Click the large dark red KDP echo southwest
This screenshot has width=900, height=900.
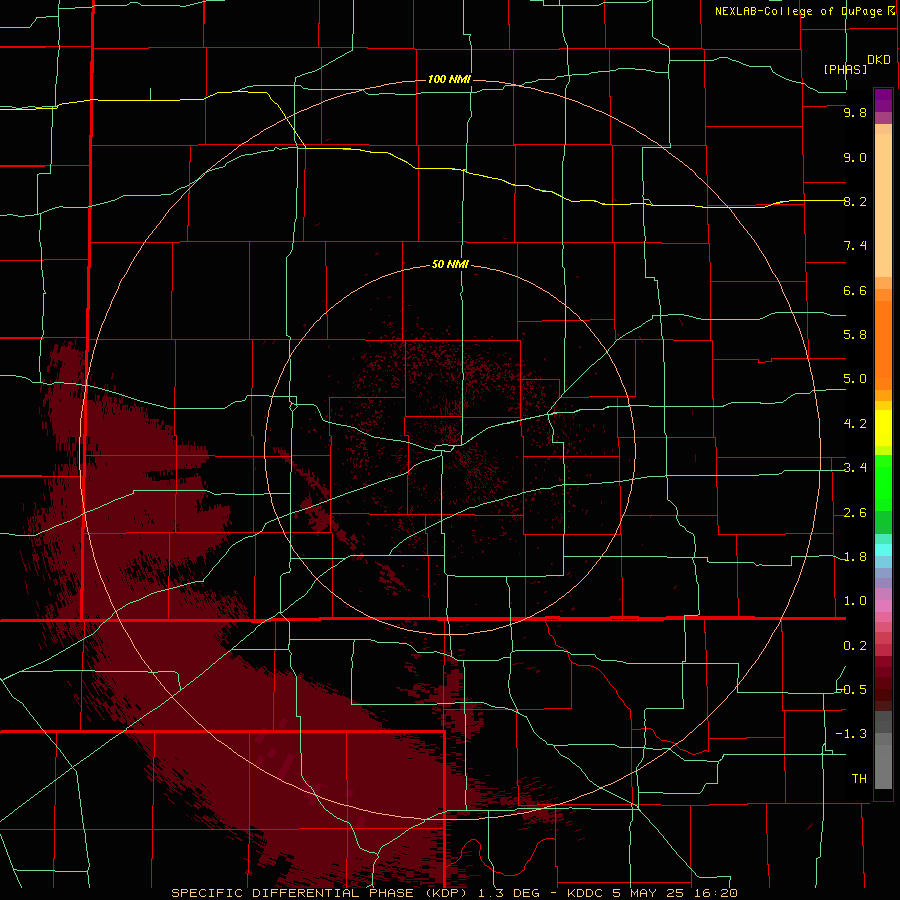pos(253,689)
